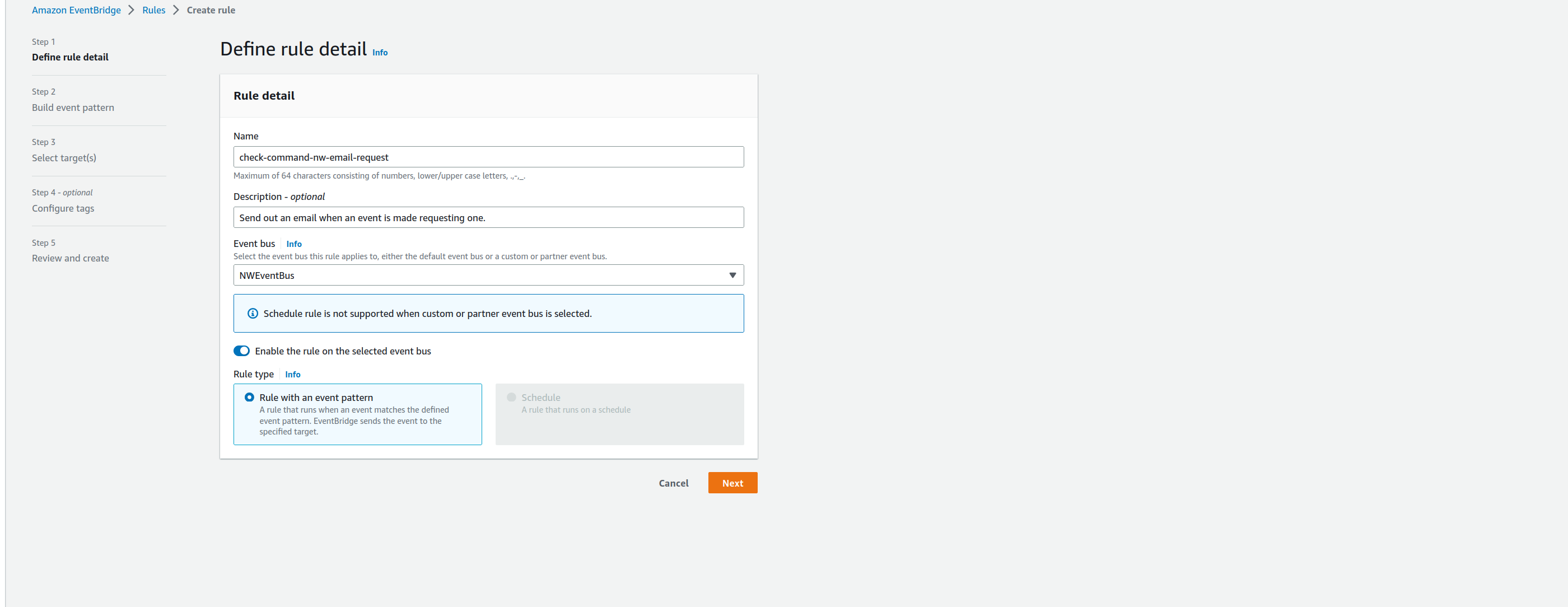This screenshot has height=607, width=1568.
Task: Toggle Enable the rule on selected event bus
Action: pyautogui.click(x=242, y=351)
